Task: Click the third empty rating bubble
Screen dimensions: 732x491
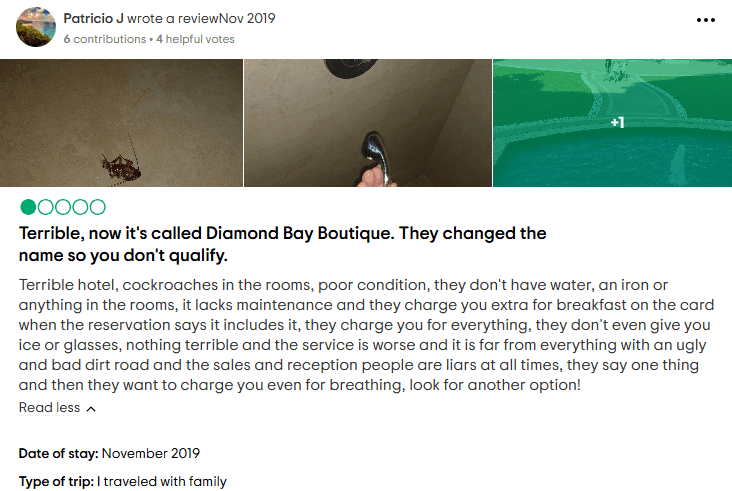Action: pyautogui.click(x=63, y=207)
